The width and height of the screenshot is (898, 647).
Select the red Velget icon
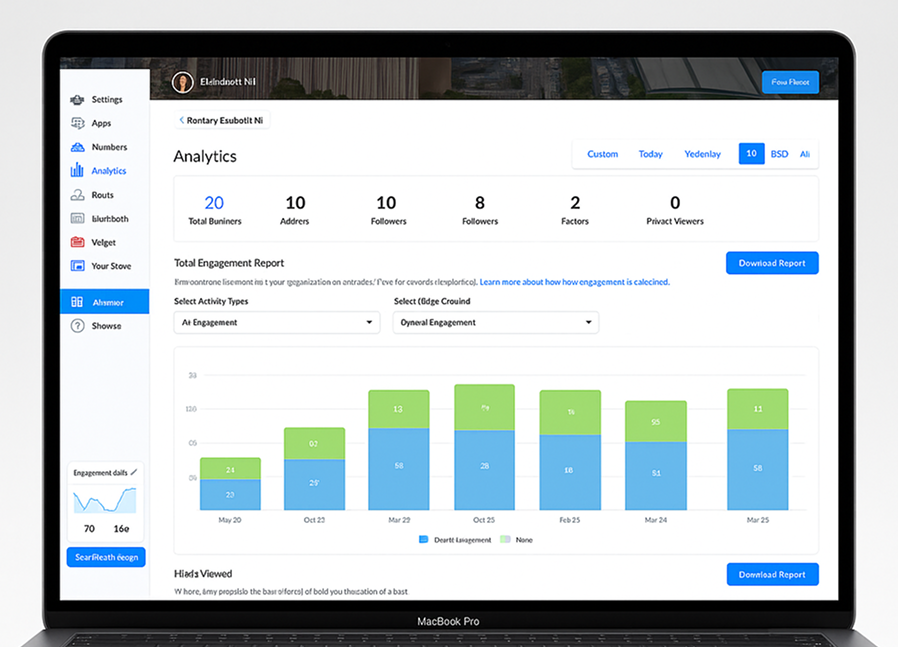pos(77,242)
